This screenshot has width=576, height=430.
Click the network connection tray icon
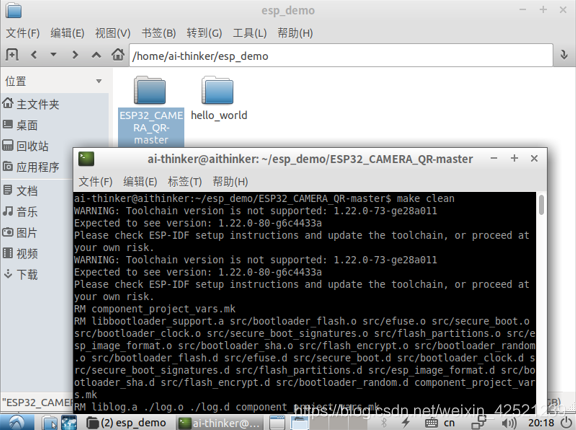(x=479, y=423)
